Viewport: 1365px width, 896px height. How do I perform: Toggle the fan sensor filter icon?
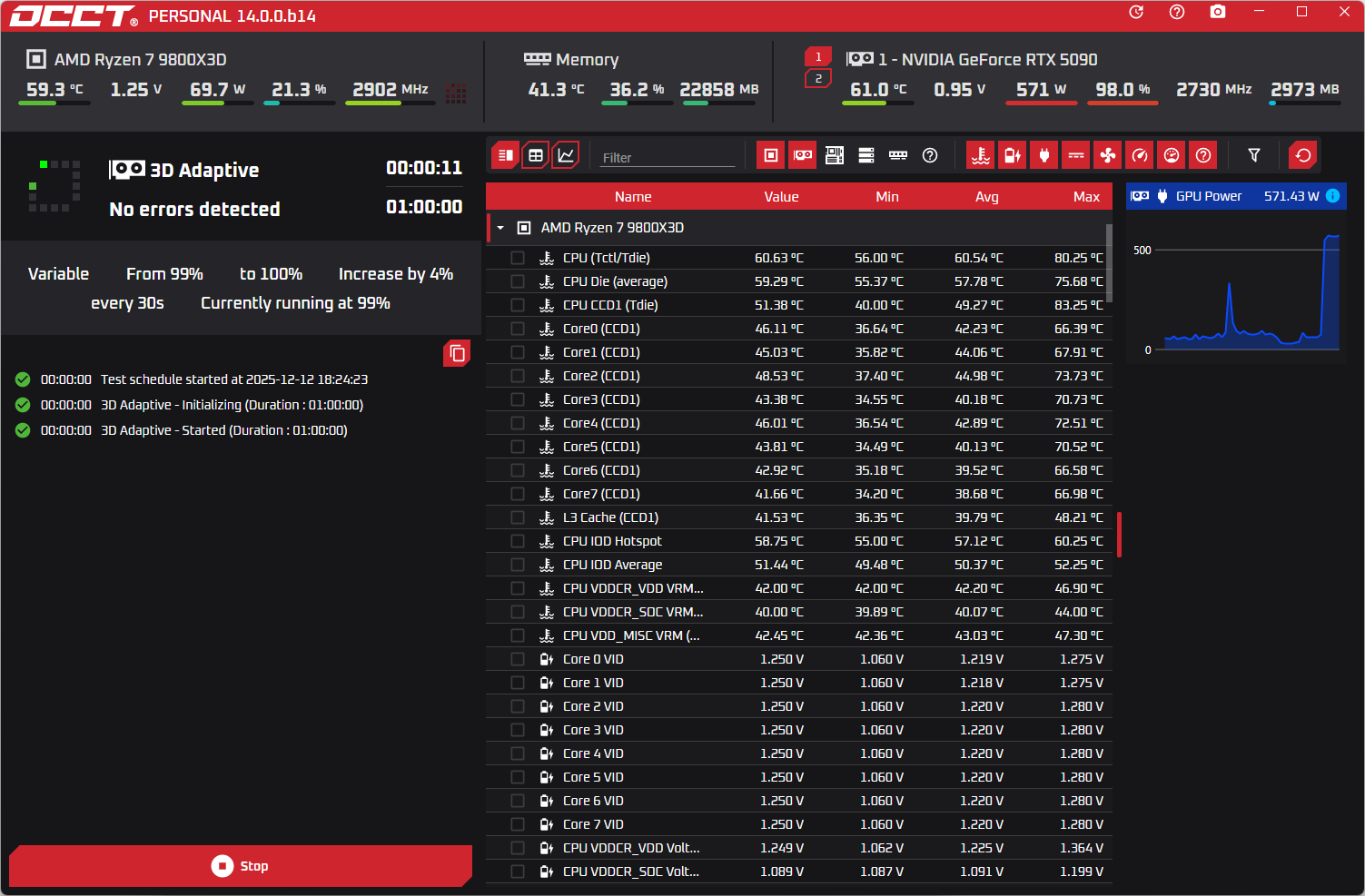click(x=1108, y=155)
